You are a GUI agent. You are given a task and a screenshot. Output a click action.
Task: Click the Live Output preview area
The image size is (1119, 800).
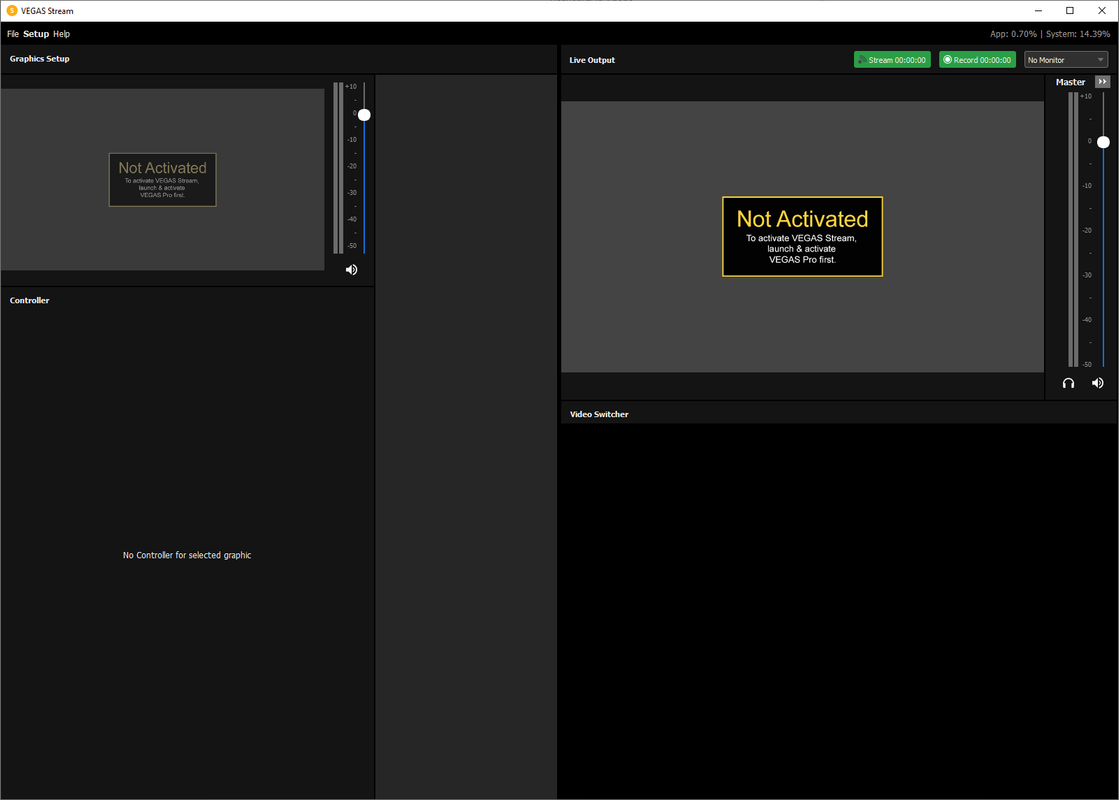coord(802,236)
